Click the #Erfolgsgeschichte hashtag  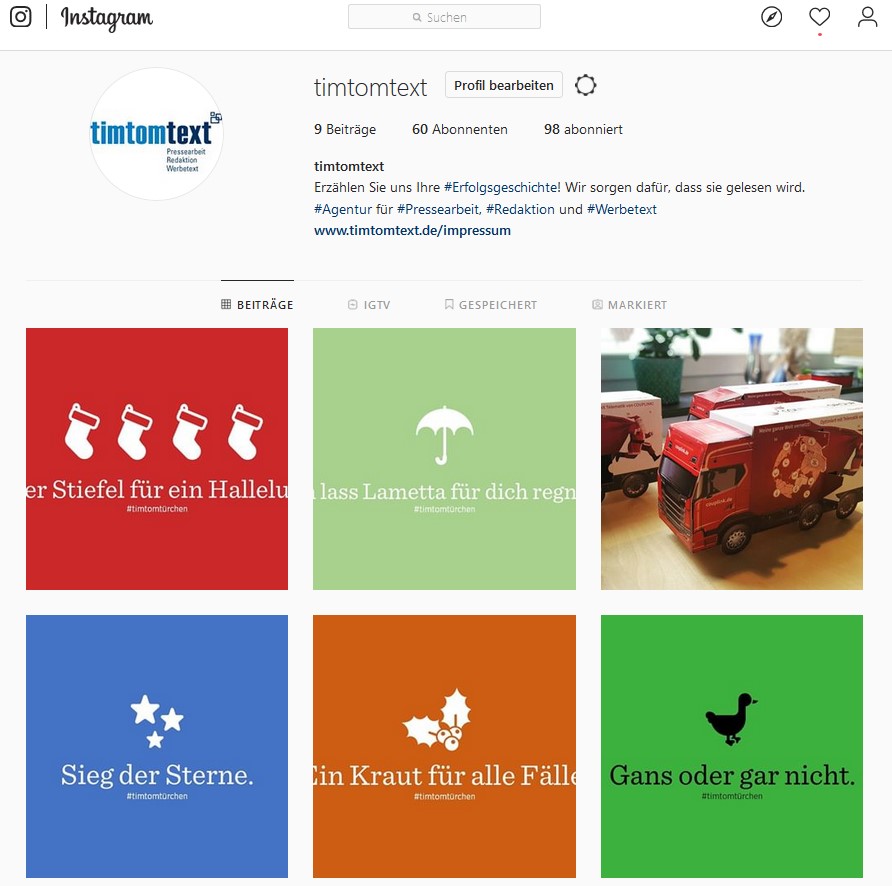tap(502, 188)
